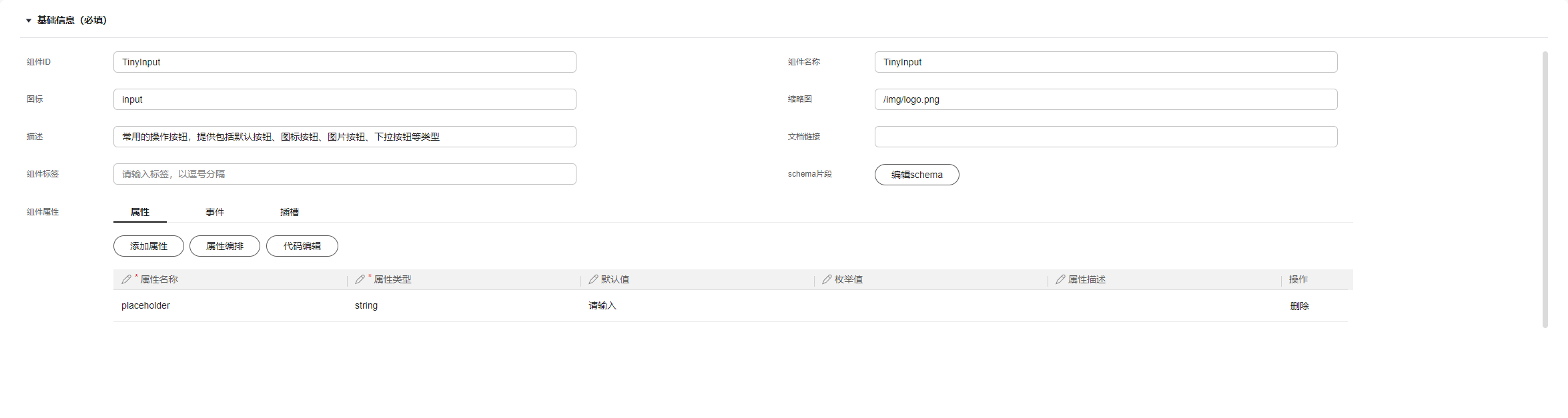The width and height of the screenshot is (1568, 418).
Task: Click pencil icon beside 枚举值 header
Action: click(x=827, y=279)
